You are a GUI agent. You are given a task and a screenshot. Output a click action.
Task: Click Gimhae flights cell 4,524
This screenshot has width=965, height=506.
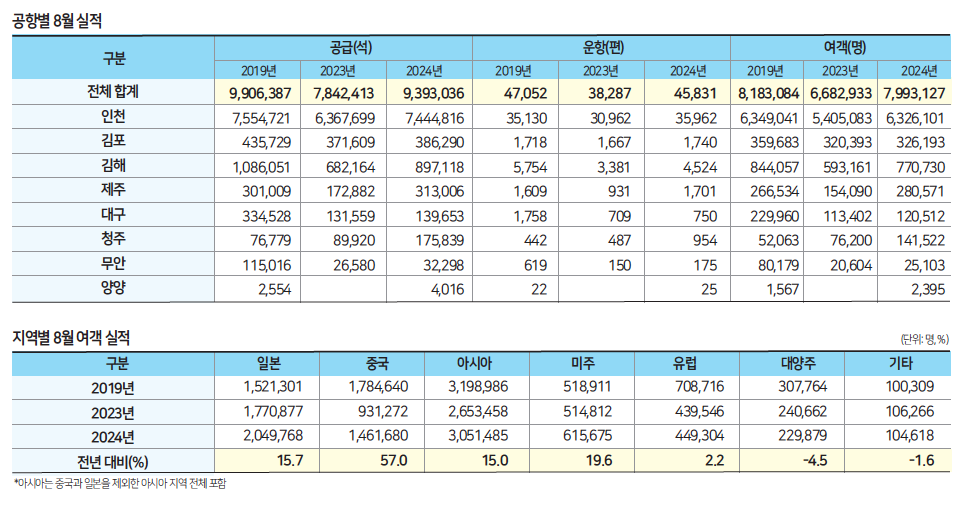point(699,167)
